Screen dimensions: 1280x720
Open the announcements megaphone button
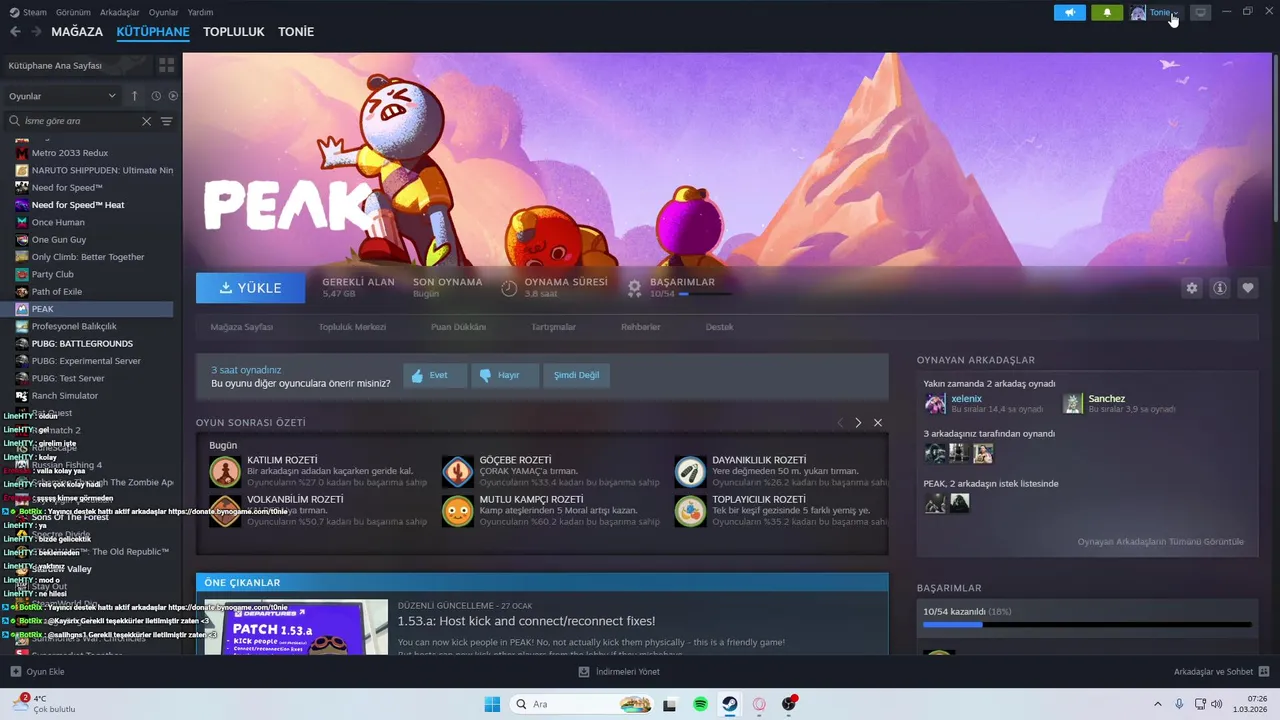coord(1069,12)
